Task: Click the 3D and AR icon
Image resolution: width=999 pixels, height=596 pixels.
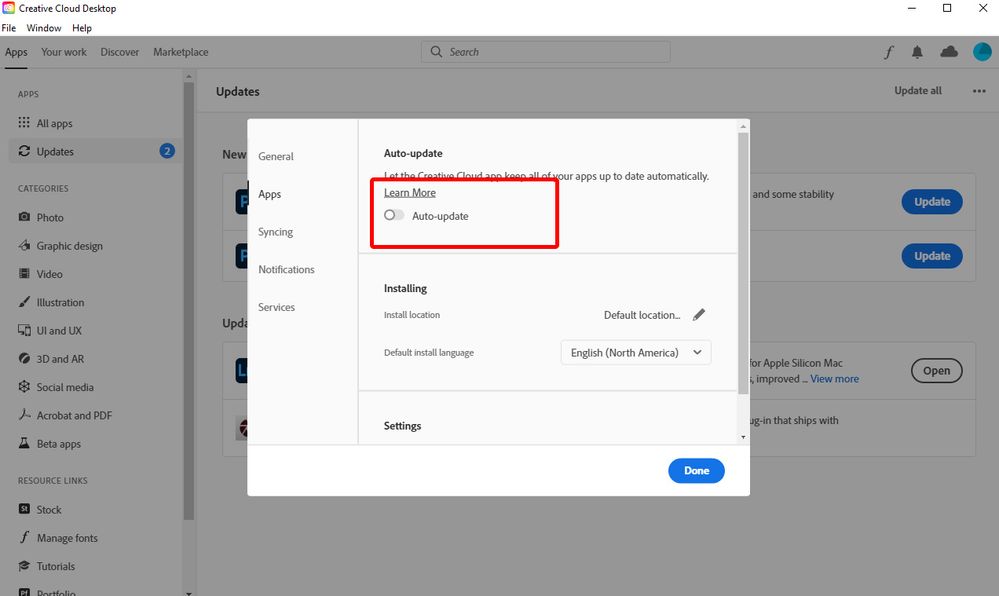Action: (24, 358)
